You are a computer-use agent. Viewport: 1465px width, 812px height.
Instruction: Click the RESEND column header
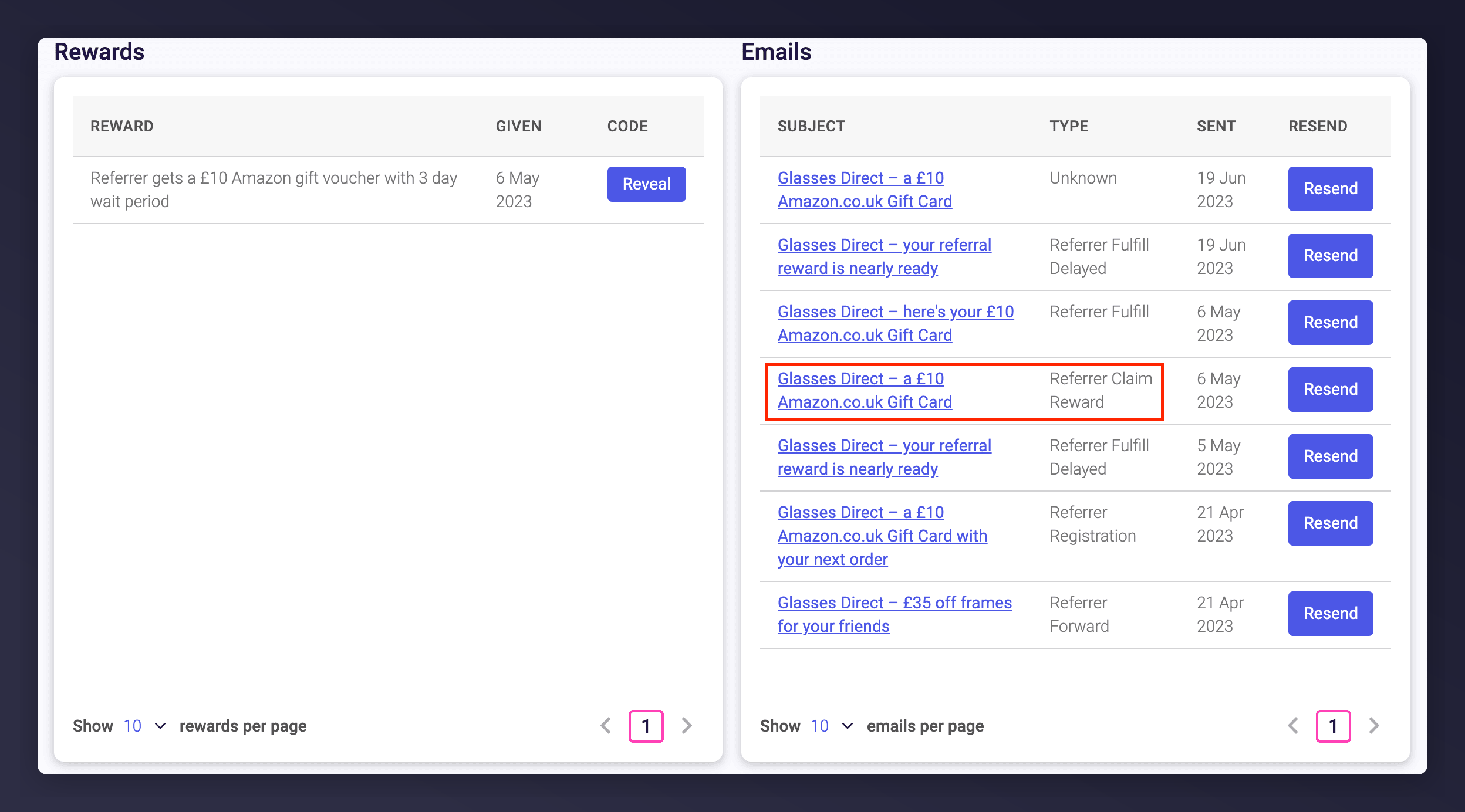(1318, 126)
